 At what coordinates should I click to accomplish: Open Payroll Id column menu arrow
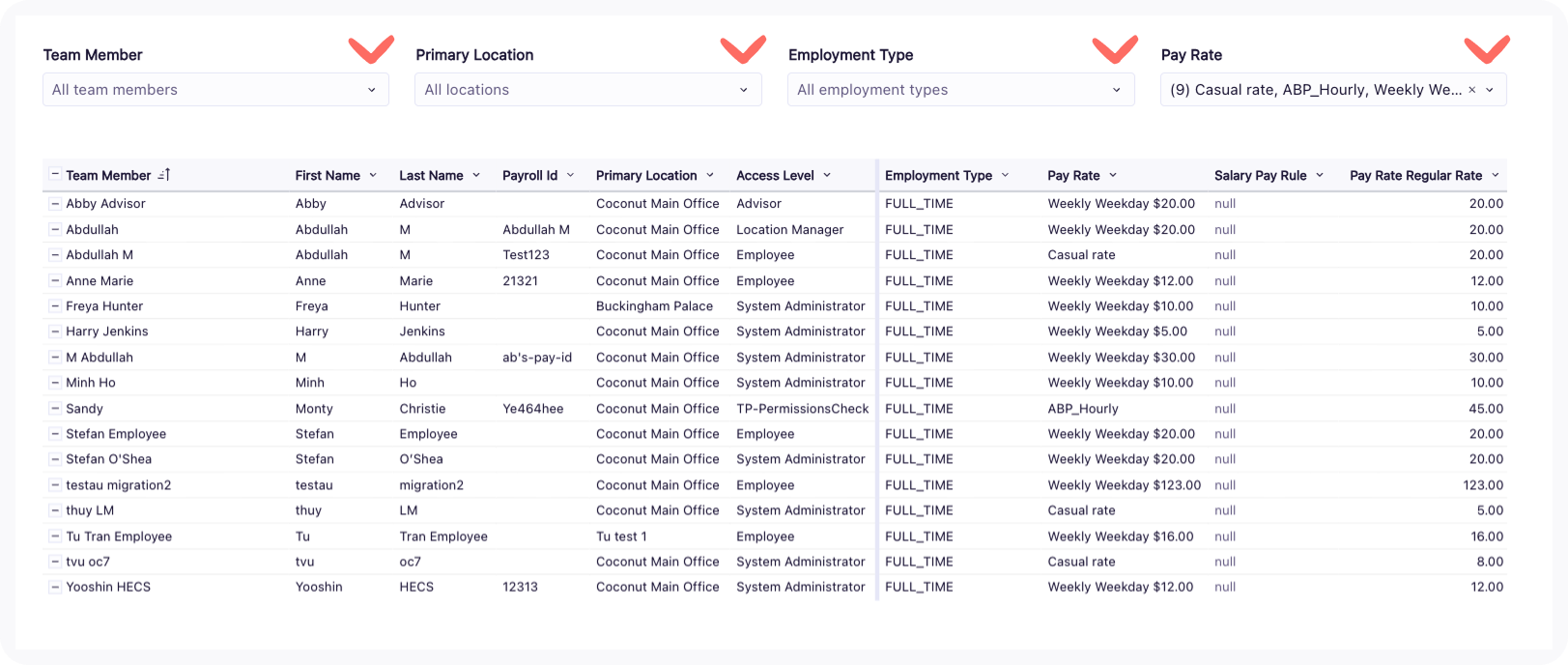tap(570, 175)
